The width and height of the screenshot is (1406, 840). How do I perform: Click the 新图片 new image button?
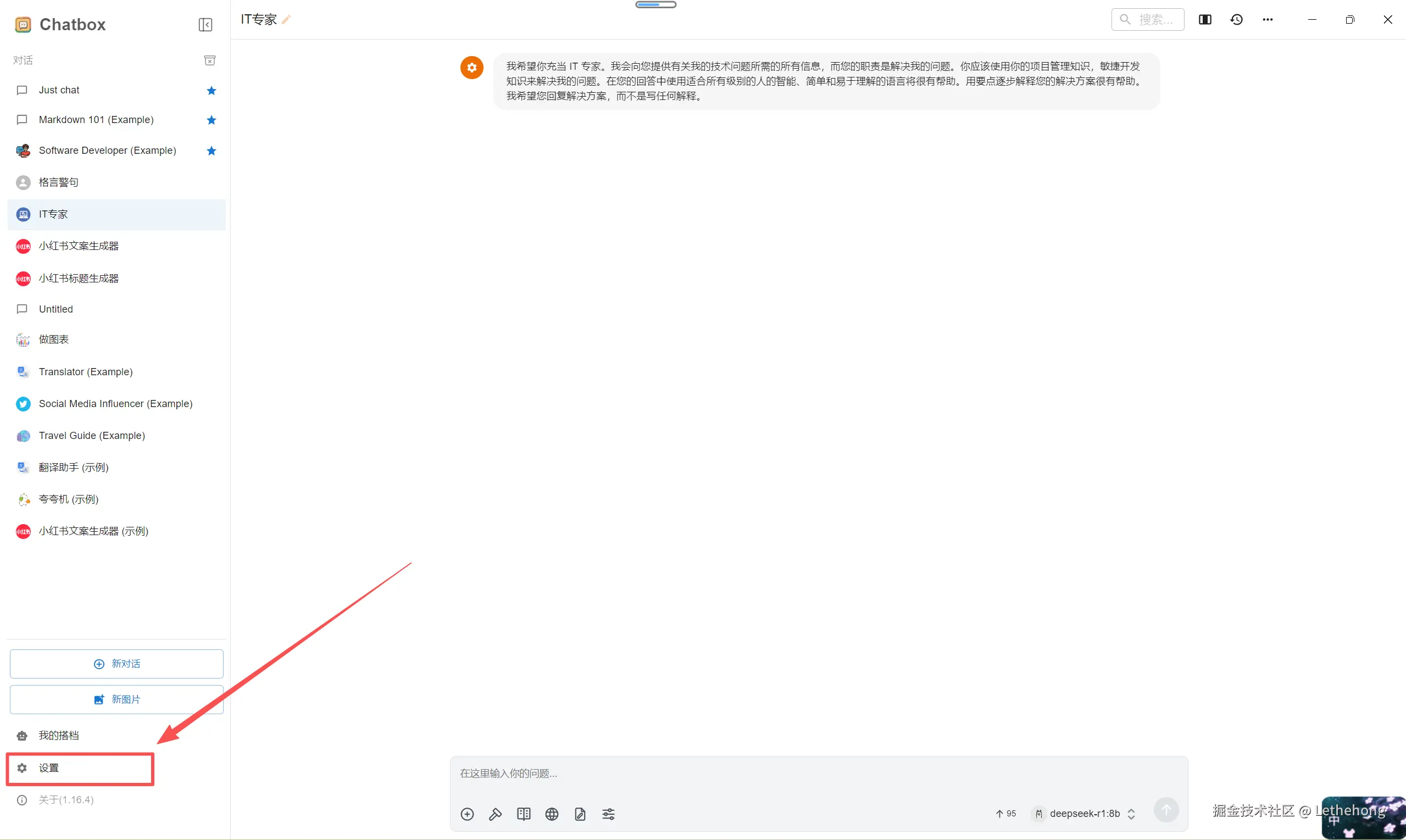(x=116, y=699)
